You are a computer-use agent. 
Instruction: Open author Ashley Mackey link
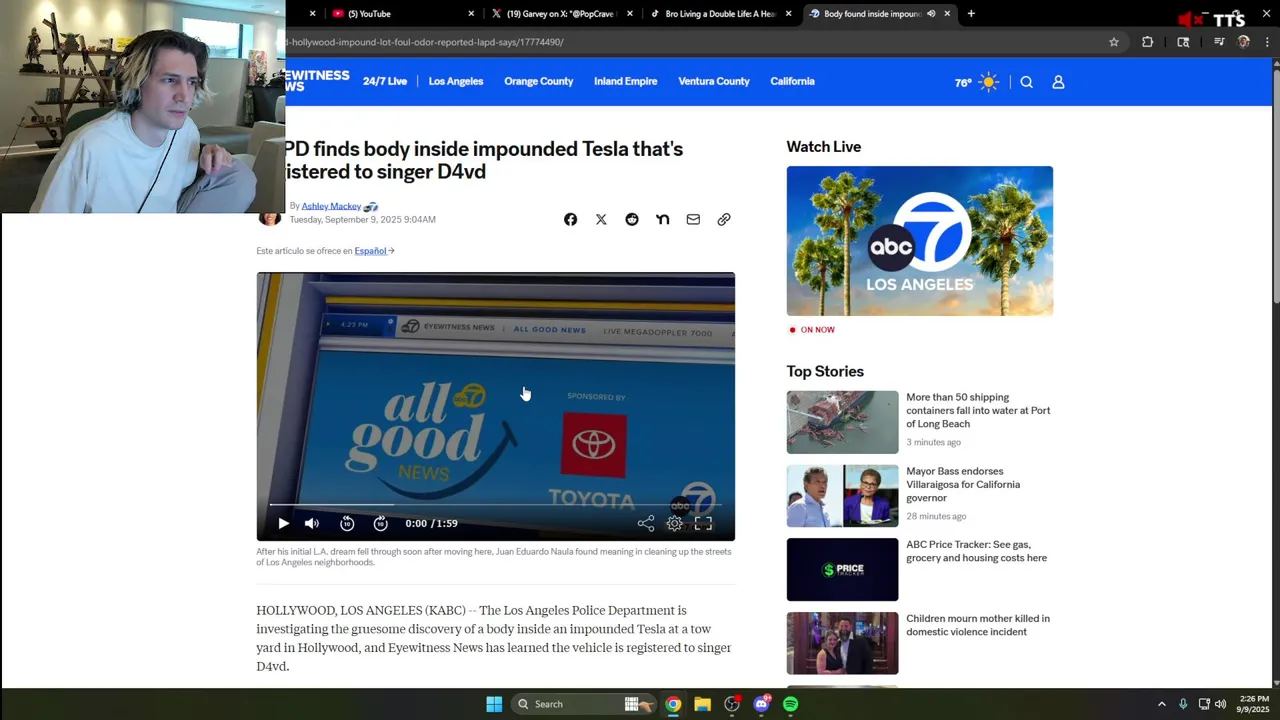(331, 206)
